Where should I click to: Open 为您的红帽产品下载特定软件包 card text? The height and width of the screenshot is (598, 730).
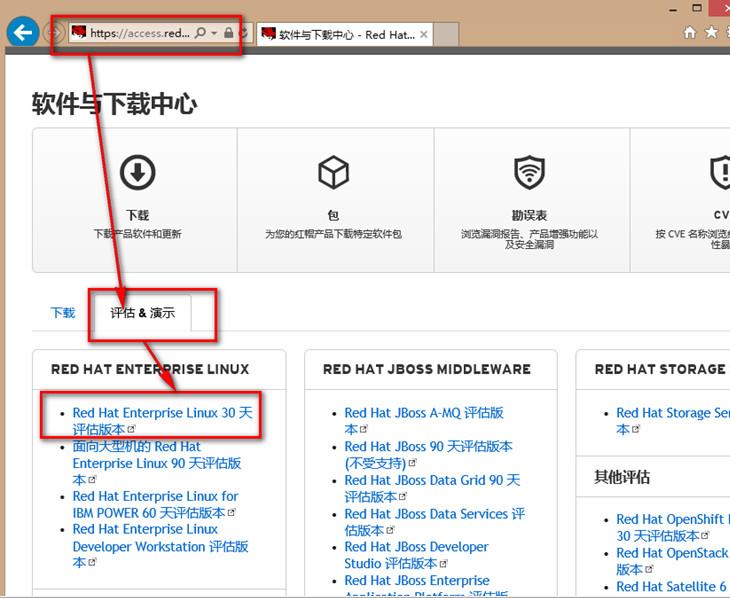click(x=333, y=234)
